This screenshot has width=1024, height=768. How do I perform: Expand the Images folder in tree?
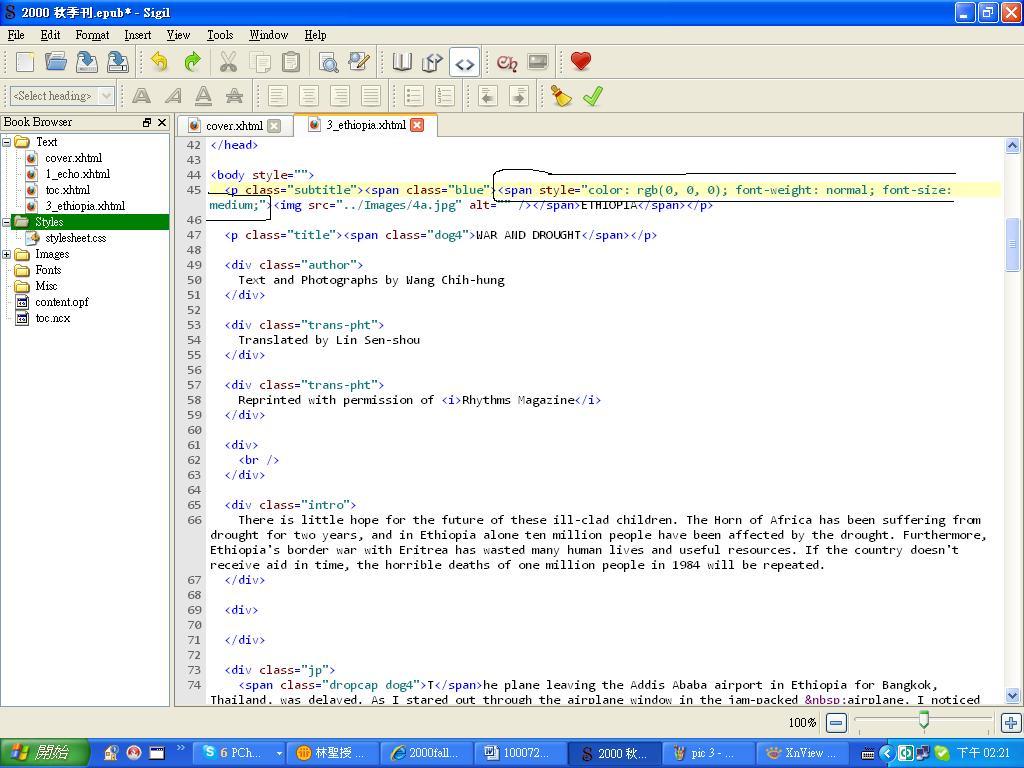[x=7, y=254]
